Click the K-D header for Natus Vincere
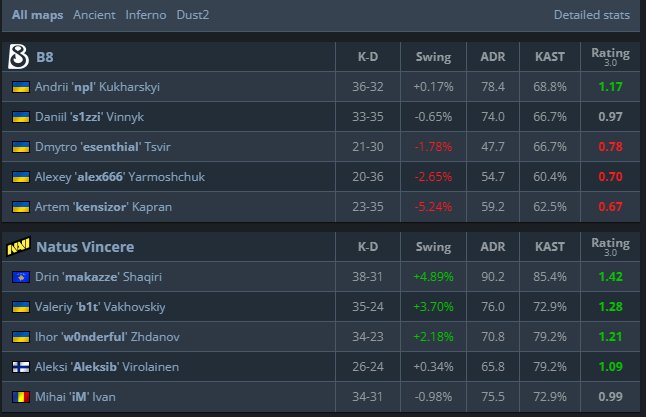 click(370, 247)
